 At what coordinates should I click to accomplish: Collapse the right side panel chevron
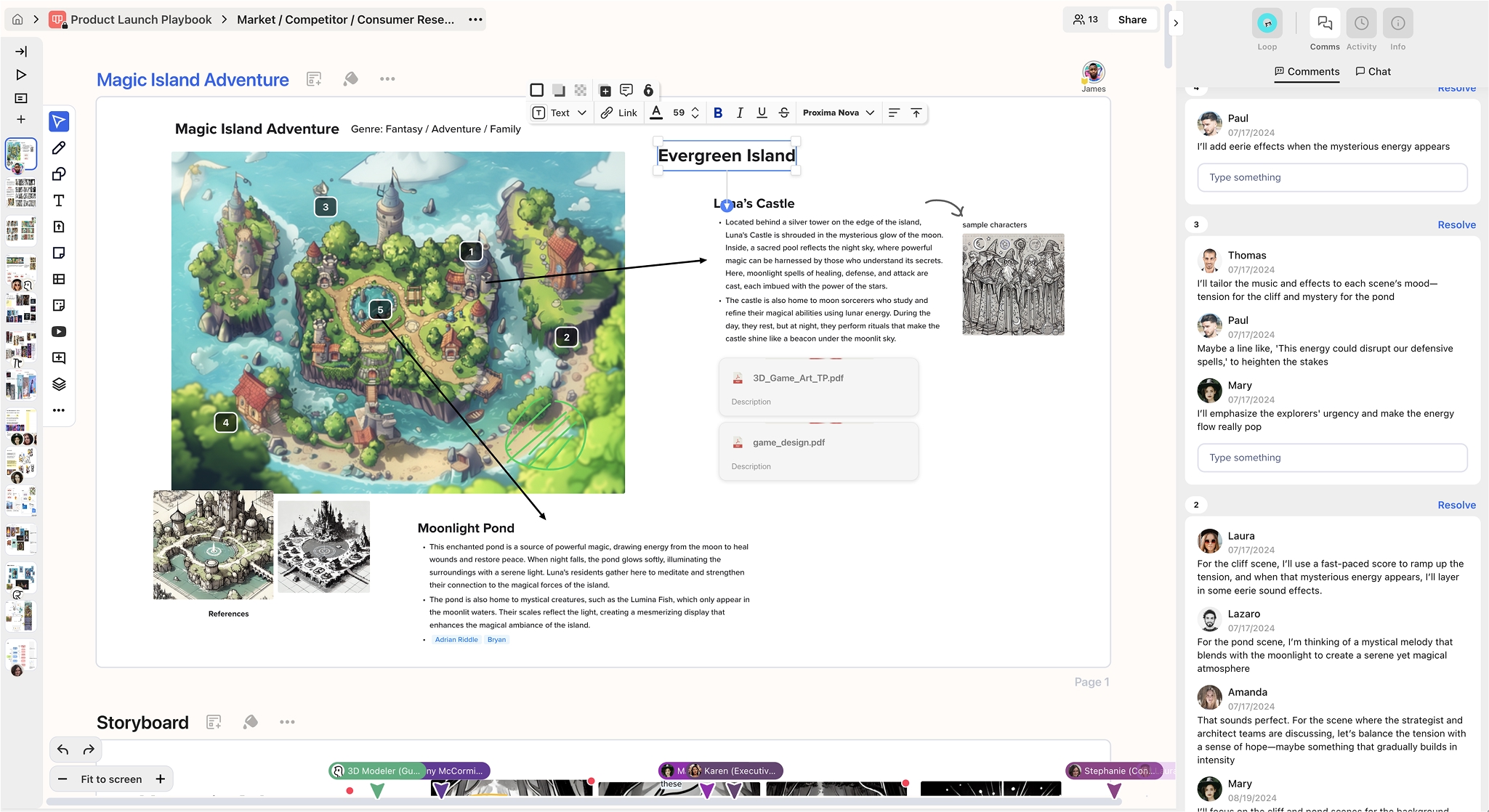tap(1176, 23)
